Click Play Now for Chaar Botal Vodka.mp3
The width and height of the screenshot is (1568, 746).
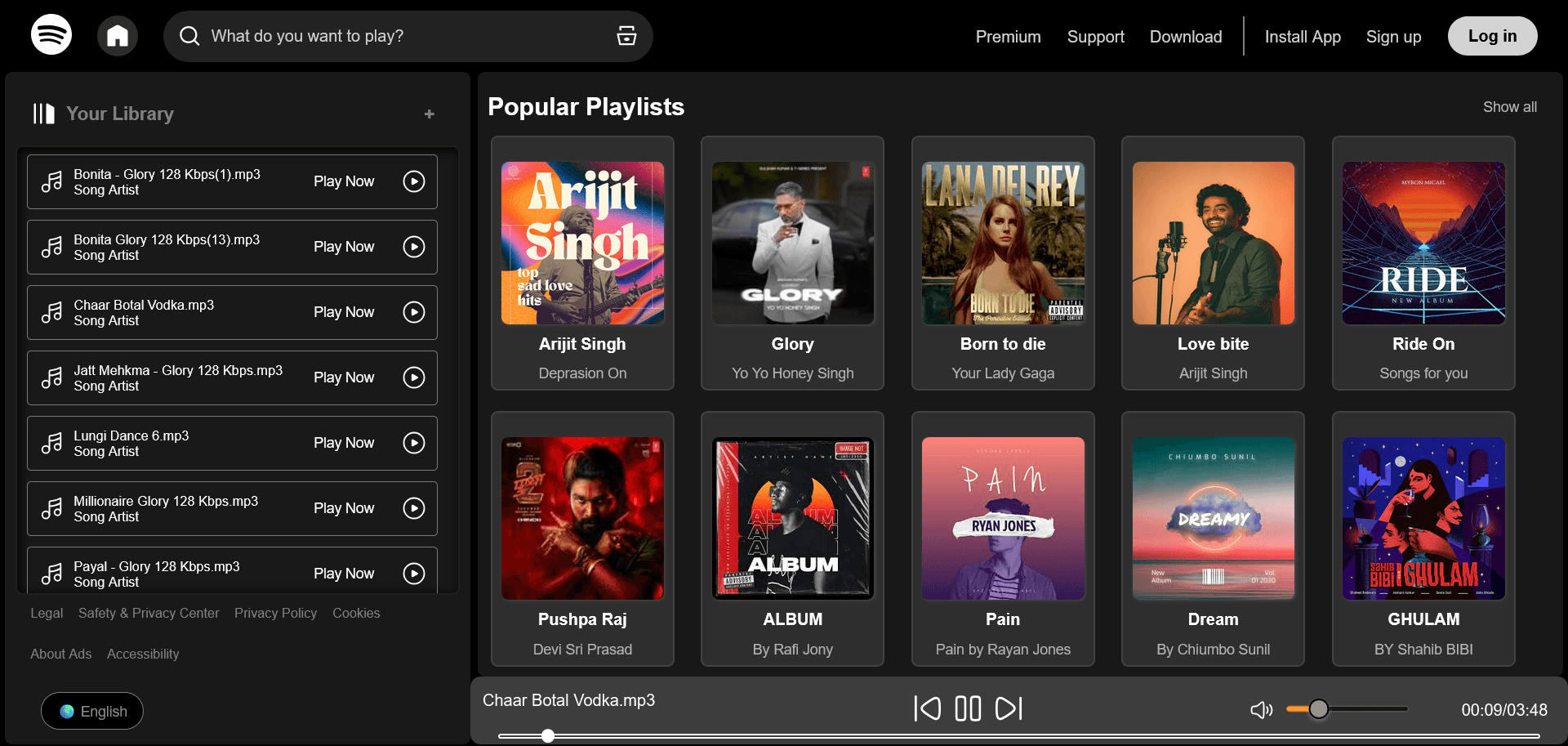pyautogui.click(x=344, y=312)
